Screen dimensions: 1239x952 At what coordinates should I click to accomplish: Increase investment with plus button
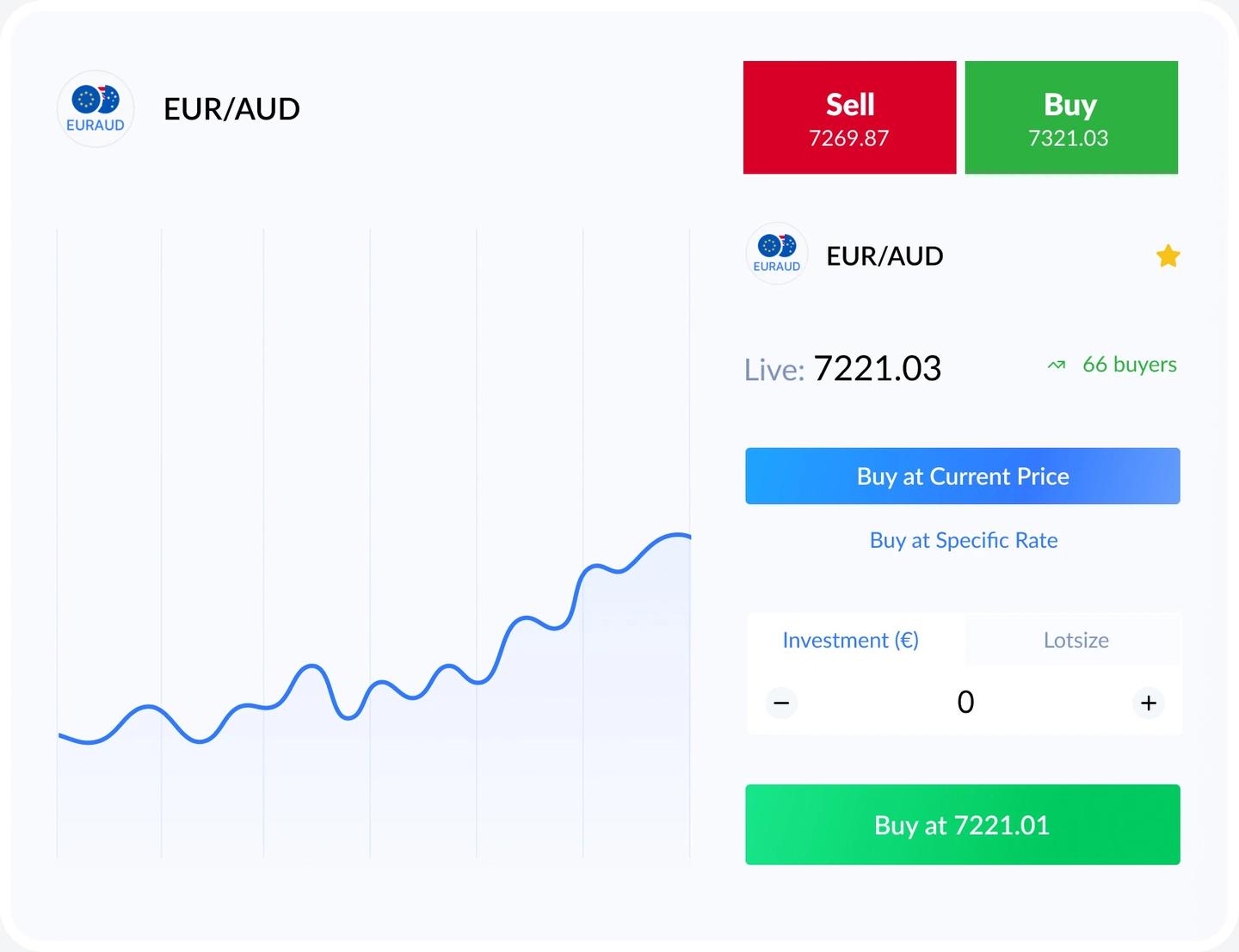point(1148,703)
